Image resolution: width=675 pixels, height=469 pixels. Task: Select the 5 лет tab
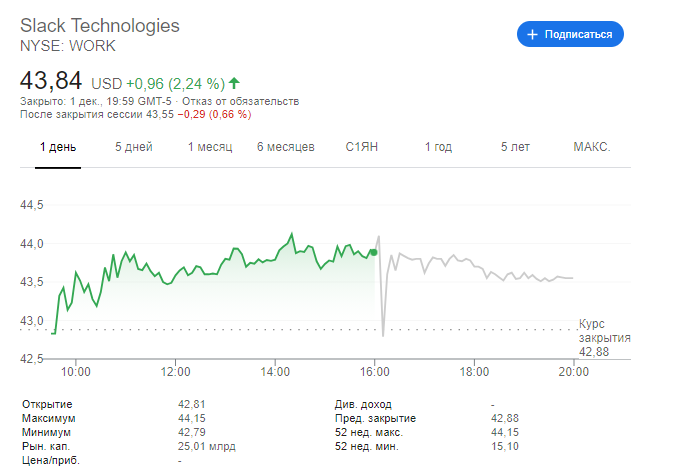pos(515,147)
